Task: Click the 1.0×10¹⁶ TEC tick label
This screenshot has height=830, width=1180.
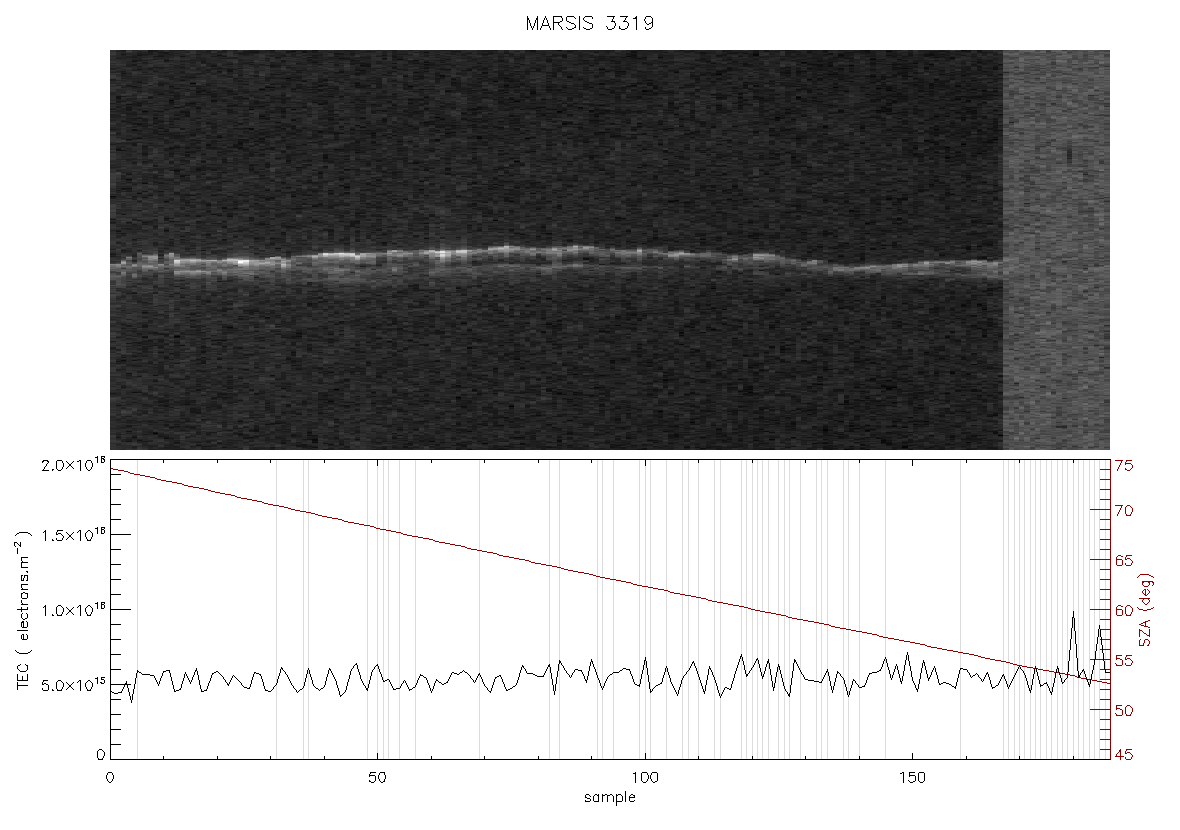Action: (x=73, y=610)
